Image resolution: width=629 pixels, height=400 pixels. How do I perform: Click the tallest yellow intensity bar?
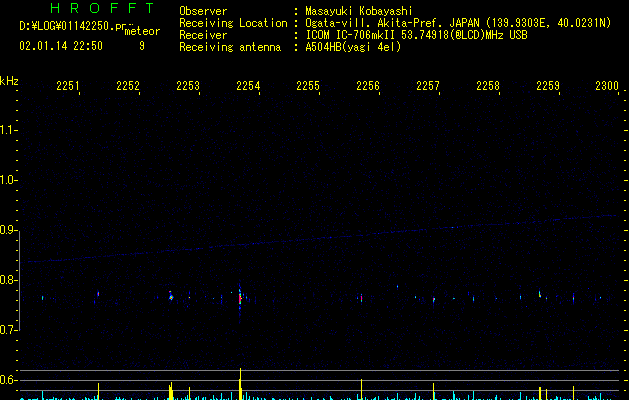(240, 384)
